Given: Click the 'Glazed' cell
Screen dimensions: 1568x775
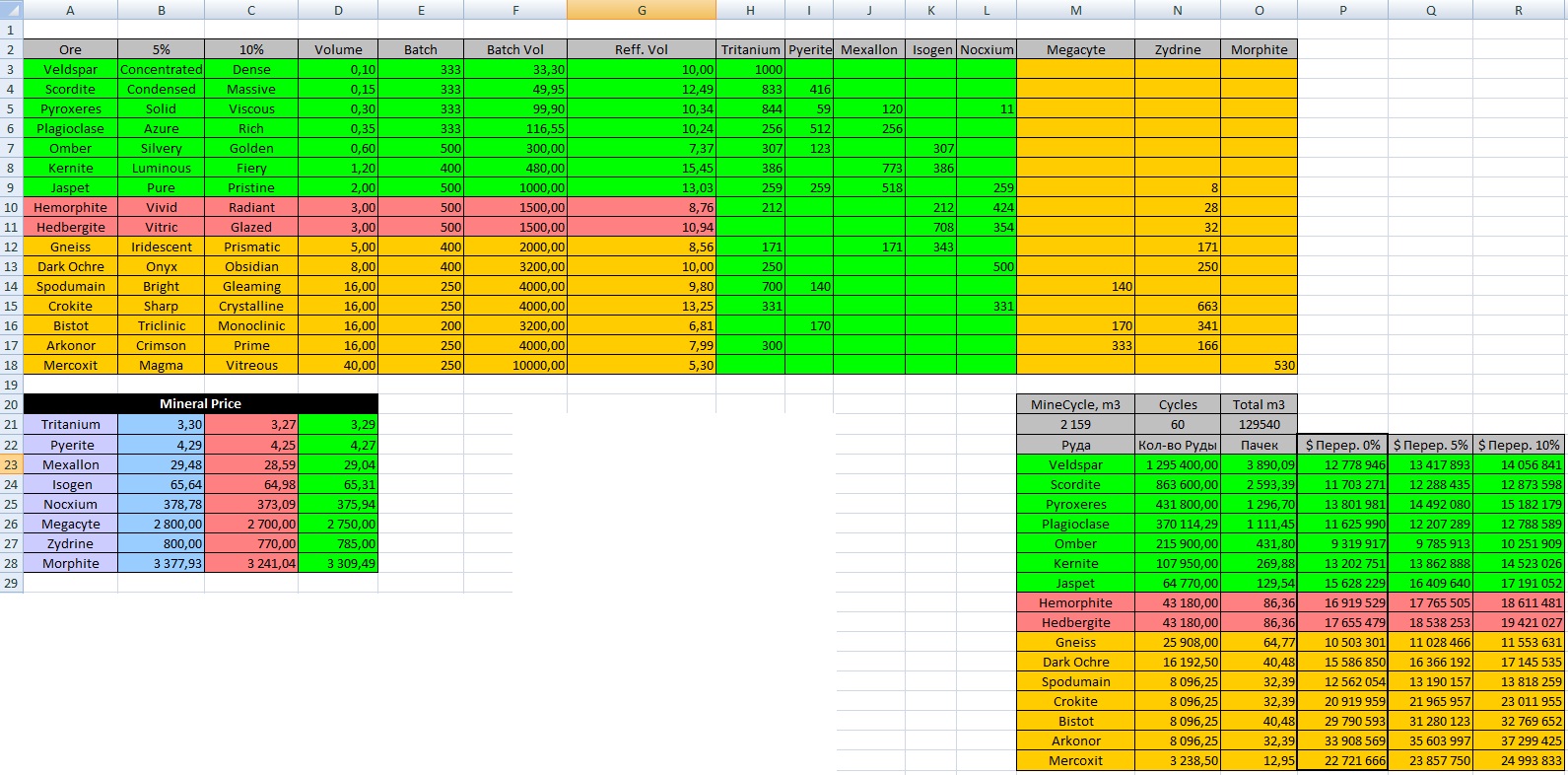Looking at the screenshot, I should pyautogui.click(x=251, y=227).
